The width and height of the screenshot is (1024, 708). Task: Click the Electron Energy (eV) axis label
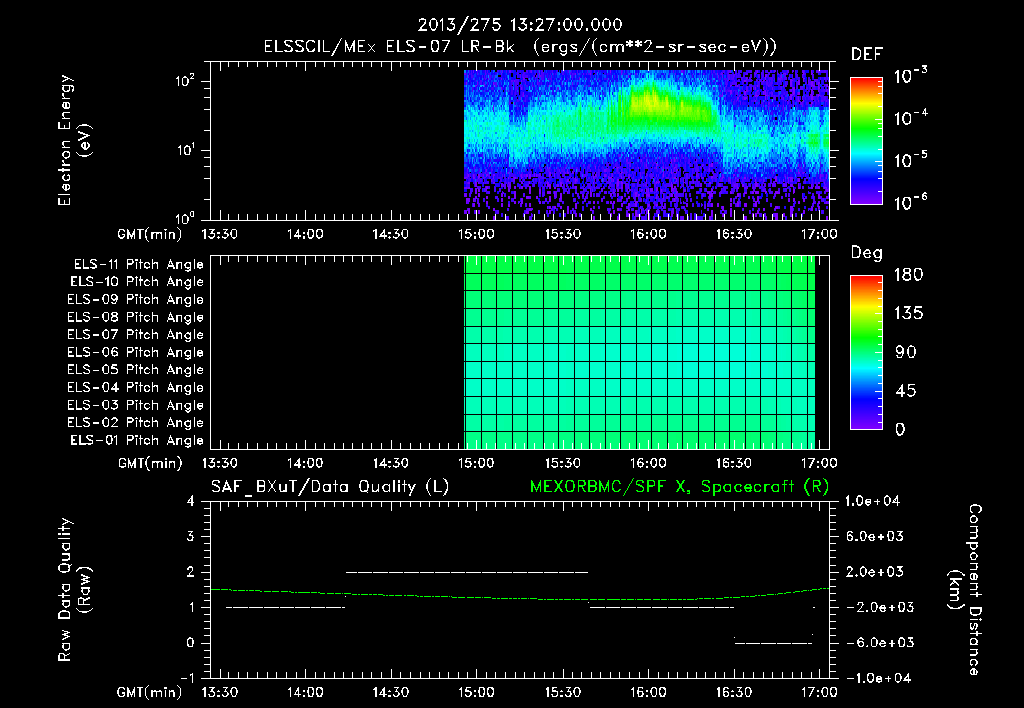click(74, 140)
